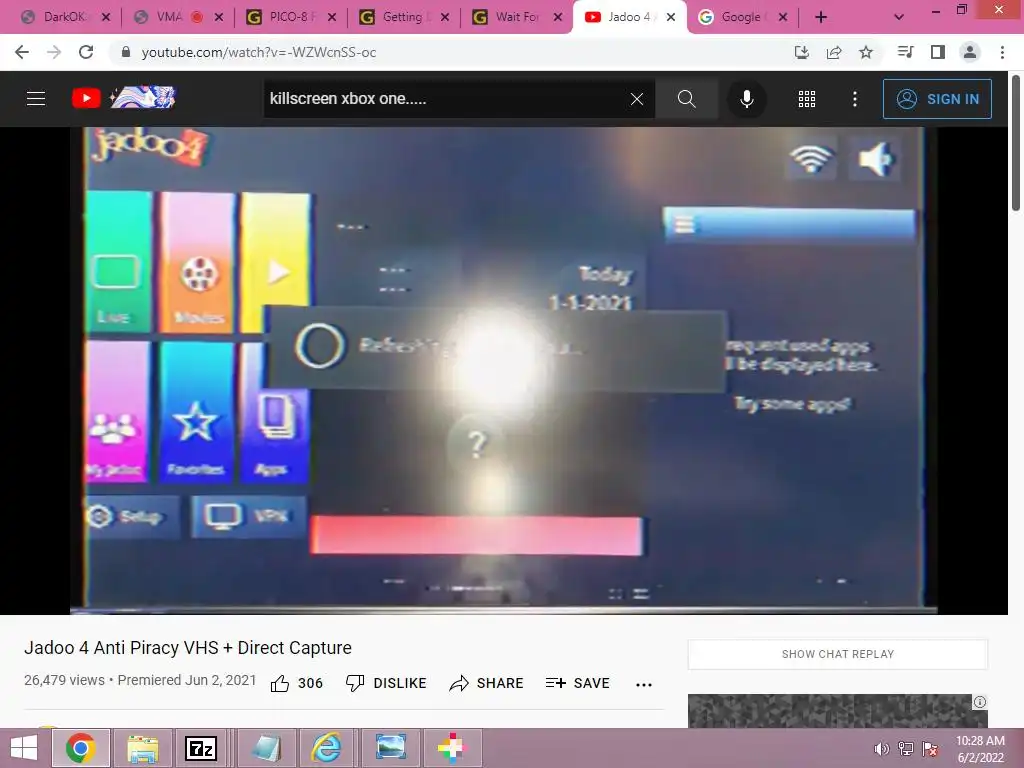Close the Jadoo 4 tab
Screen dimensions: 1024x768
[x=671, y=17]
